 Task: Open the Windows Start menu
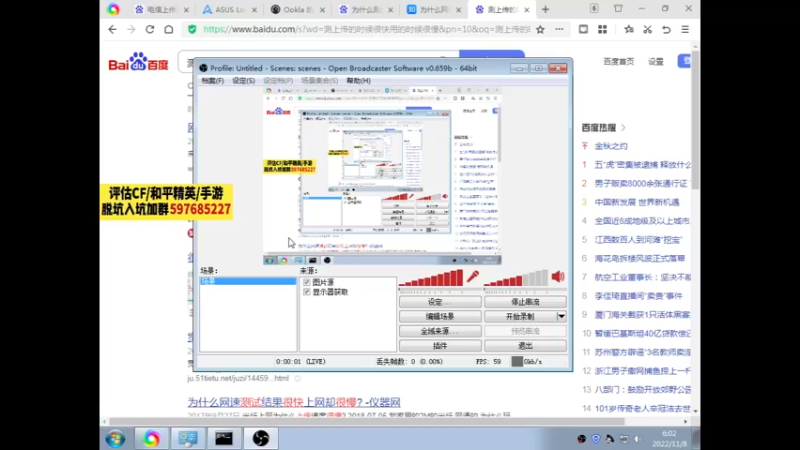tap(115, 439)
